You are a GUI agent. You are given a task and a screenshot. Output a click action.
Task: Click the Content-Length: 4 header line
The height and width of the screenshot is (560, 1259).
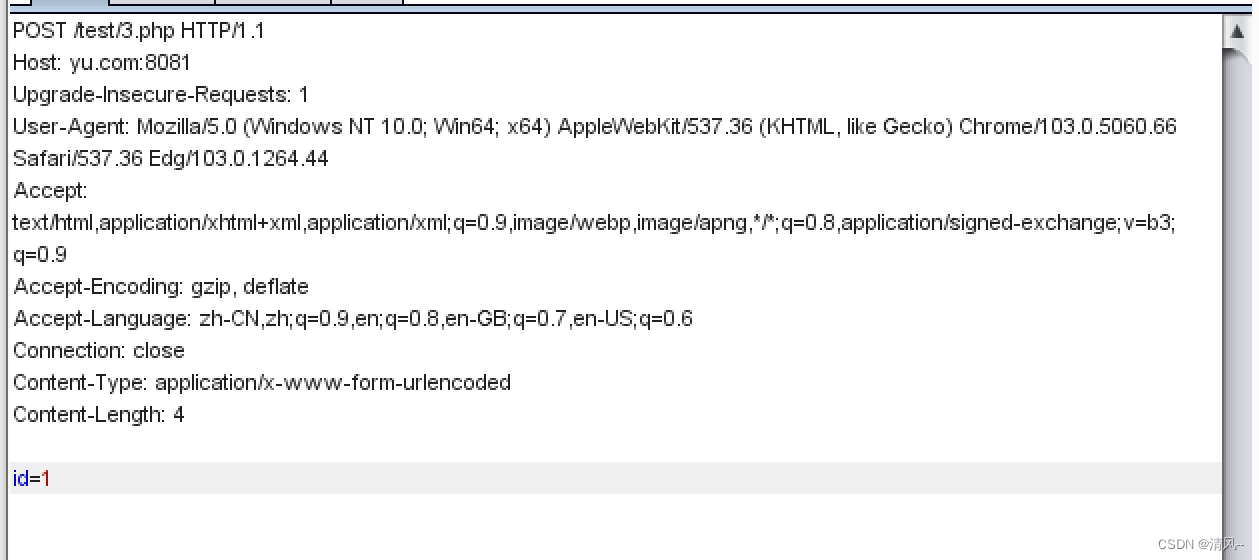pyautogui.click(x=99, y=415)
